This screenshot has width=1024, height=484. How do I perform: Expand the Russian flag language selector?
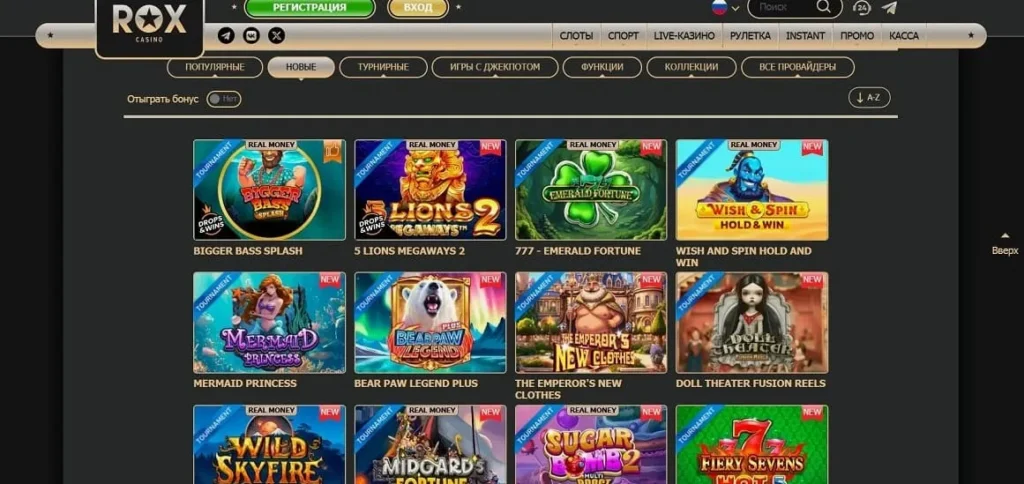pos(725,8)
